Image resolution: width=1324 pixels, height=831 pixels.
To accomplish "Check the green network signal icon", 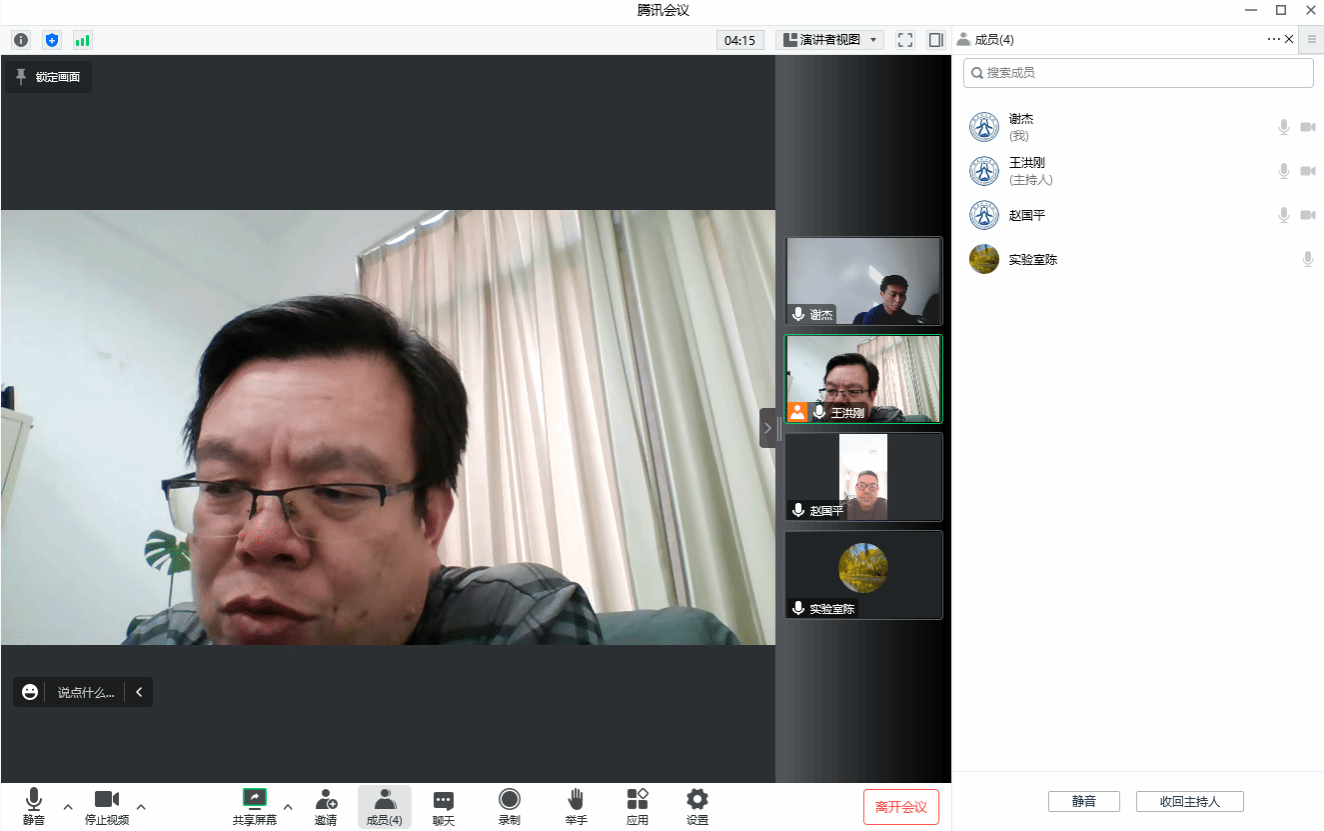I will (82, 40).
